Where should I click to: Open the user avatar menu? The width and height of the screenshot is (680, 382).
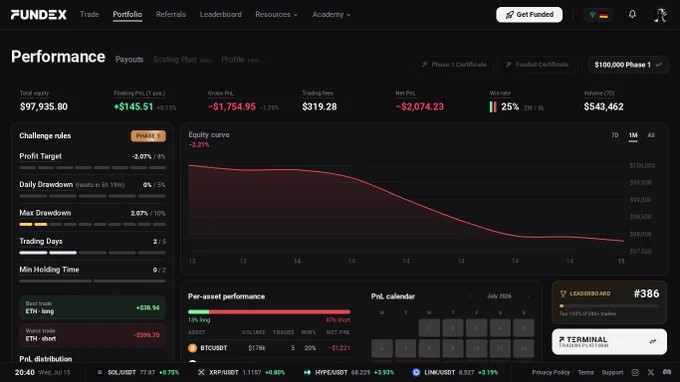[660, 15]
